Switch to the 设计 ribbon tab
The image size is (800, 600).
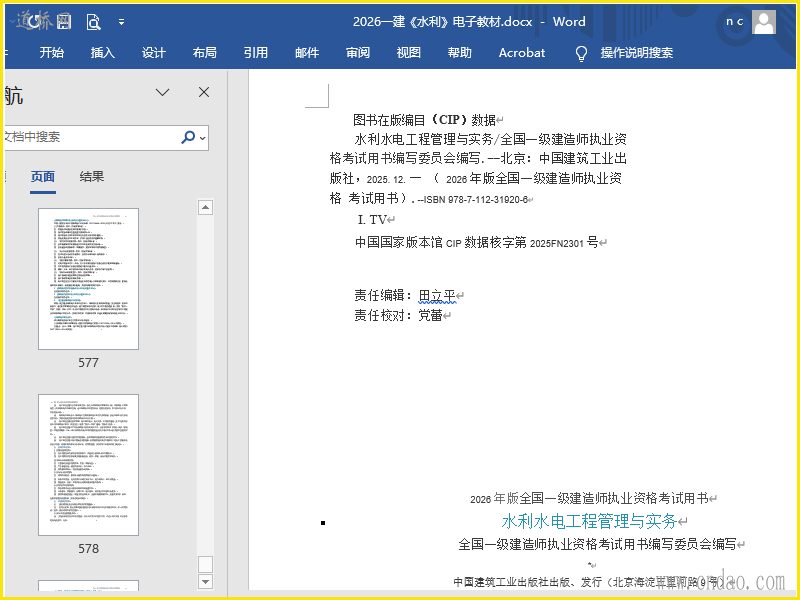tap(154, 53)
